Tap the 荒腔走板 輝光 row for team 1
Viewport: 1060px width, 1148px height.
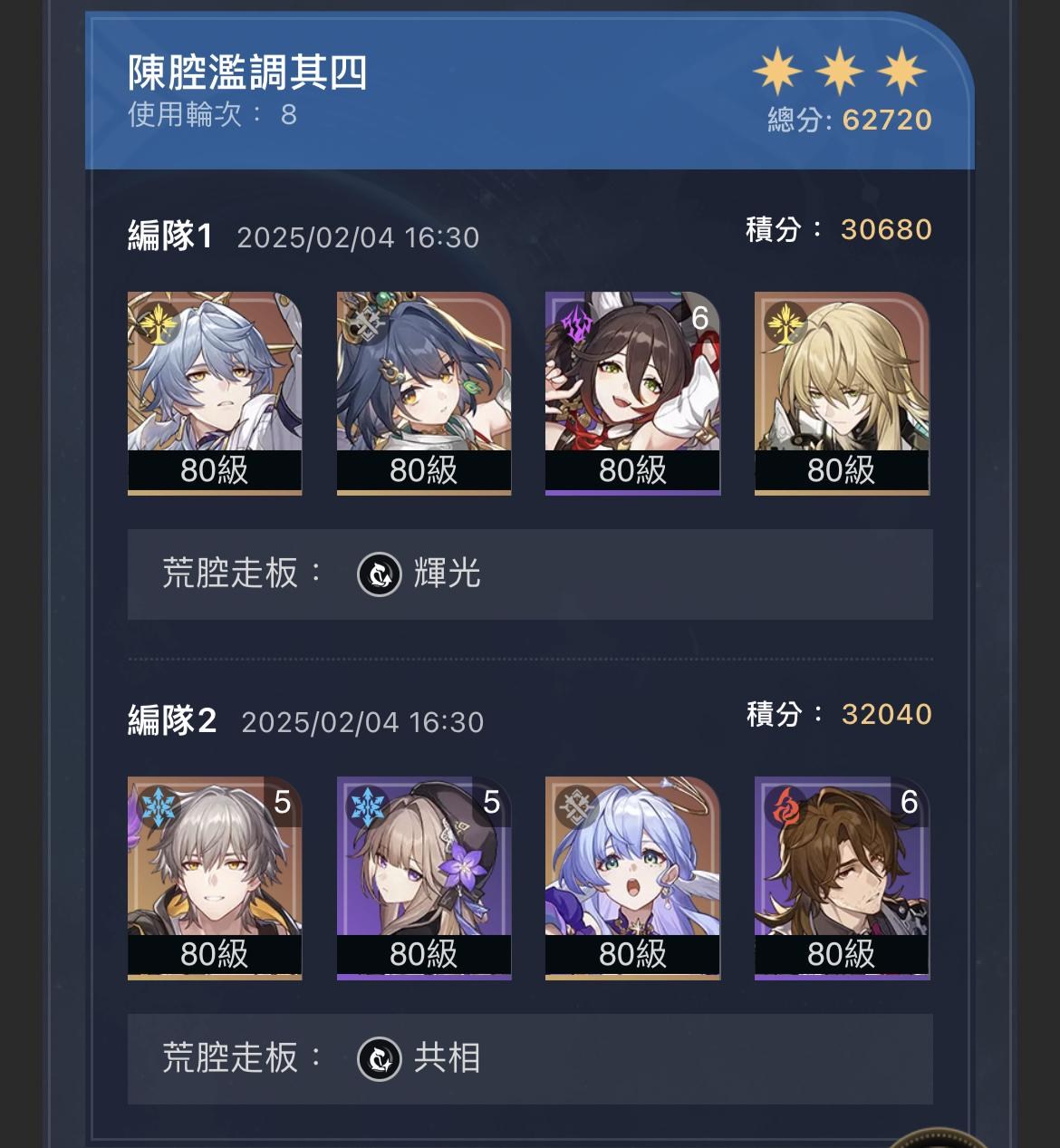click(530, 574)
